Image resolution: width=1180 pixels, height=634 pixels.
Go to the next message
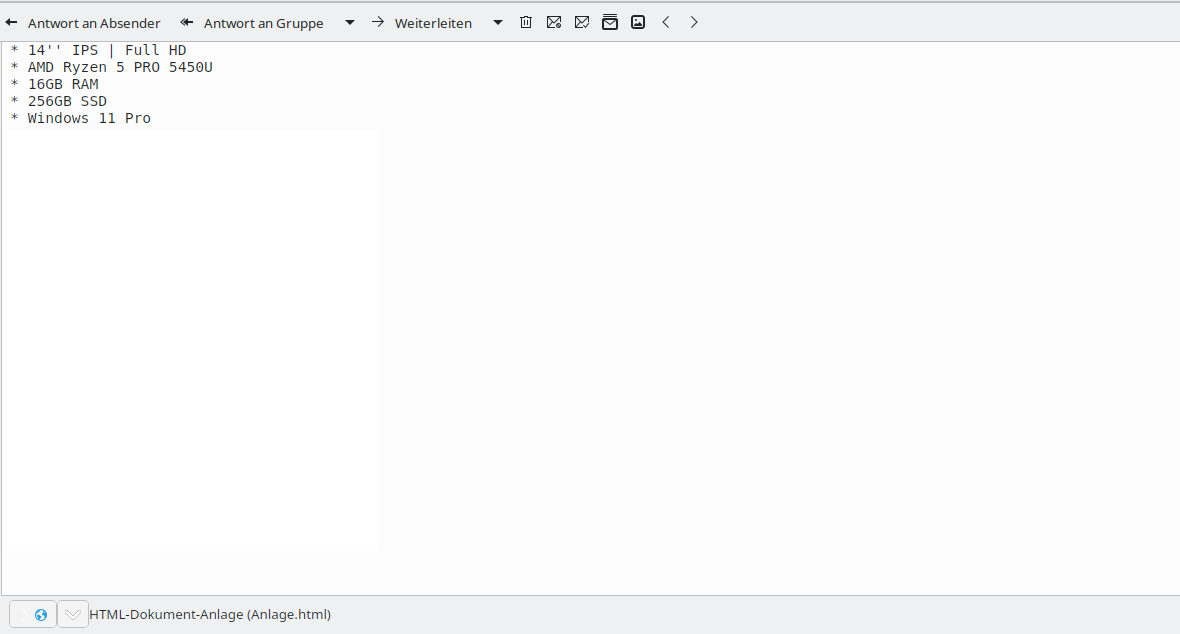pyautogui.click(x=694, y=22)
